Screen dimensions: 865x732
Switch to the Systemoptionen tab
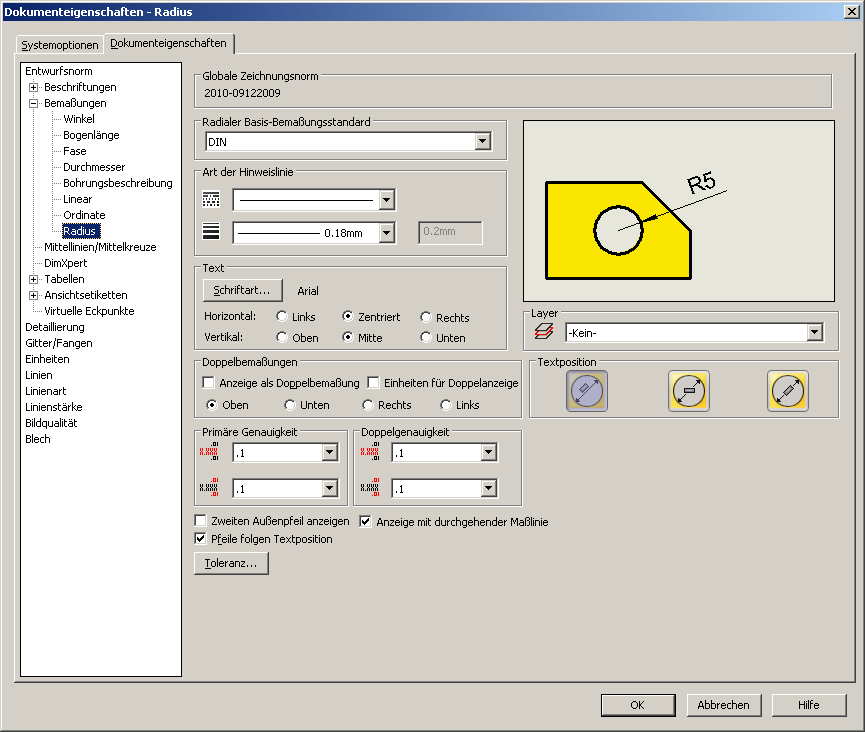[x=59, y=45]
